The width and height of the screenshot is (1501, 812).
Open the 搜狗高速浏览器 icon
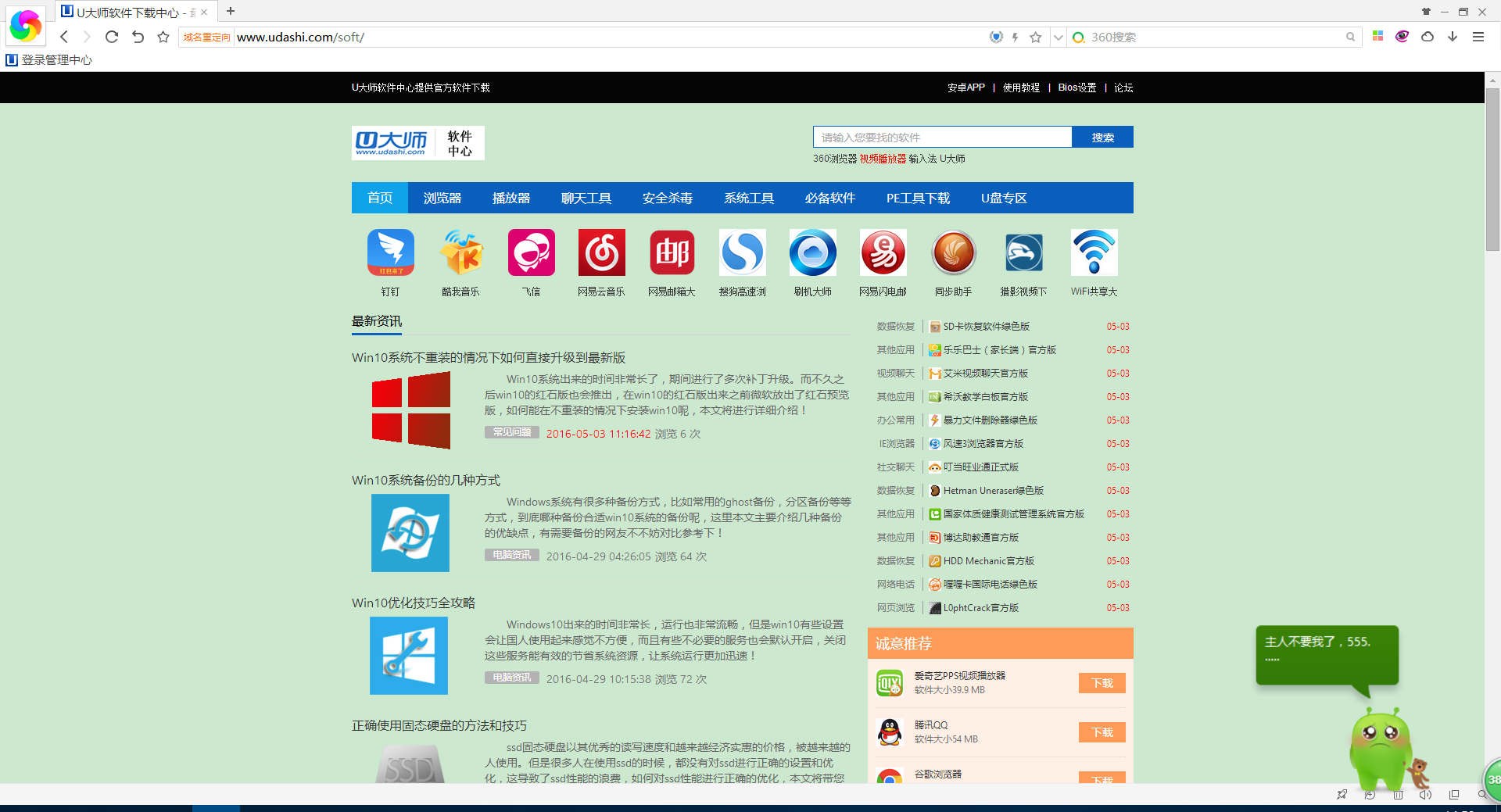tap(743, 252)
